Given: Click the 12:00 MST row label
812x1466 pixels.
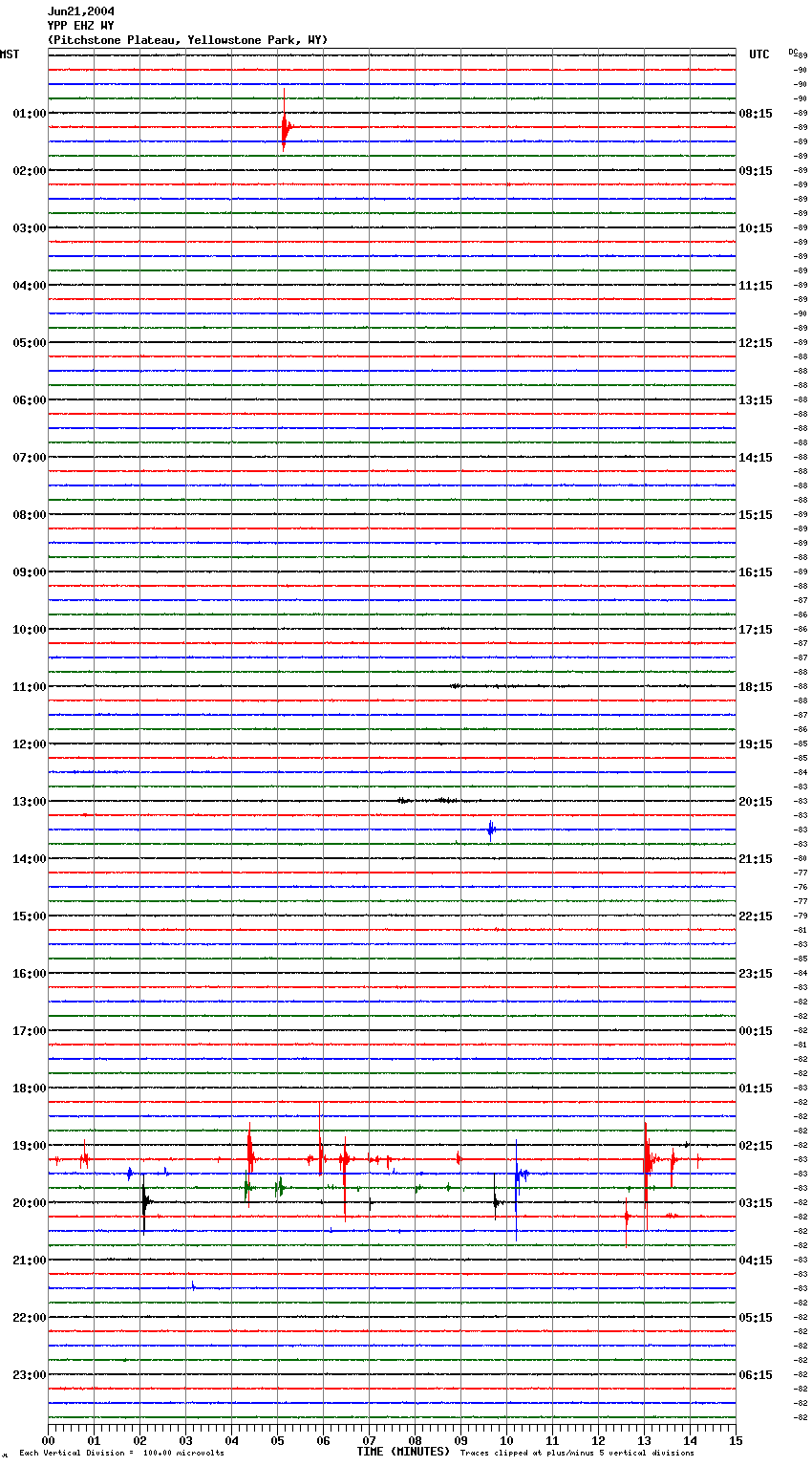Looking at the screenshot, I should [30, 744].
